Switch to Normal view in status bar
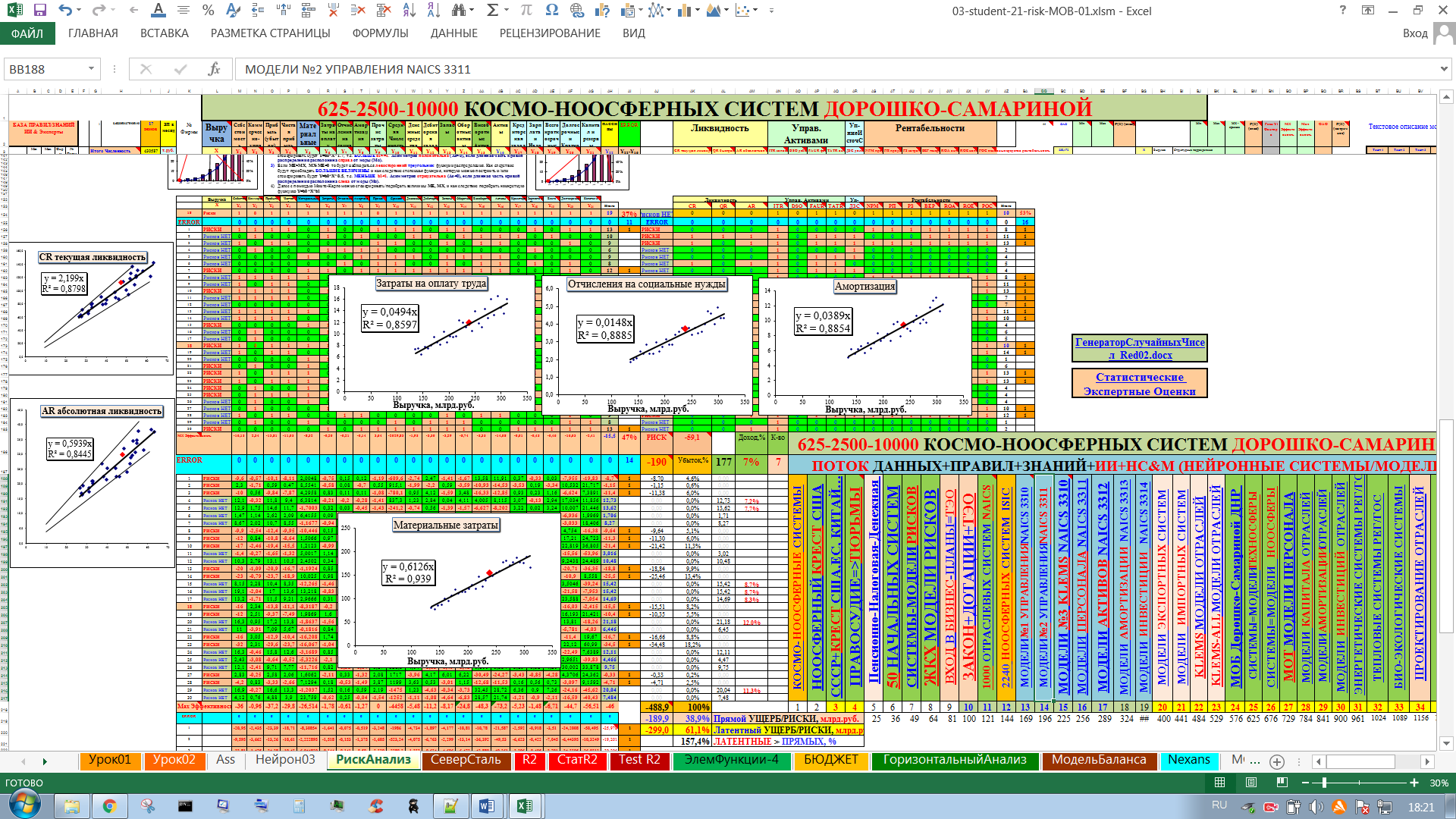This screenshot has width=1456, height=819. coord(1219,783)
